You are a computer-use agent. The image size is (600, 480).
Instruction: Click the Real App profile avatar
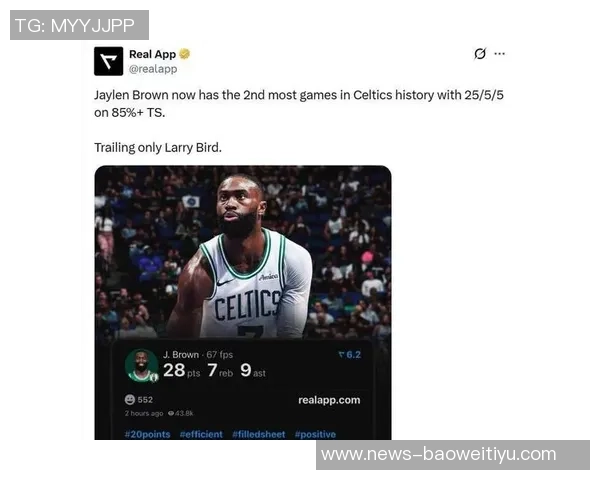[x=109, y=61]
